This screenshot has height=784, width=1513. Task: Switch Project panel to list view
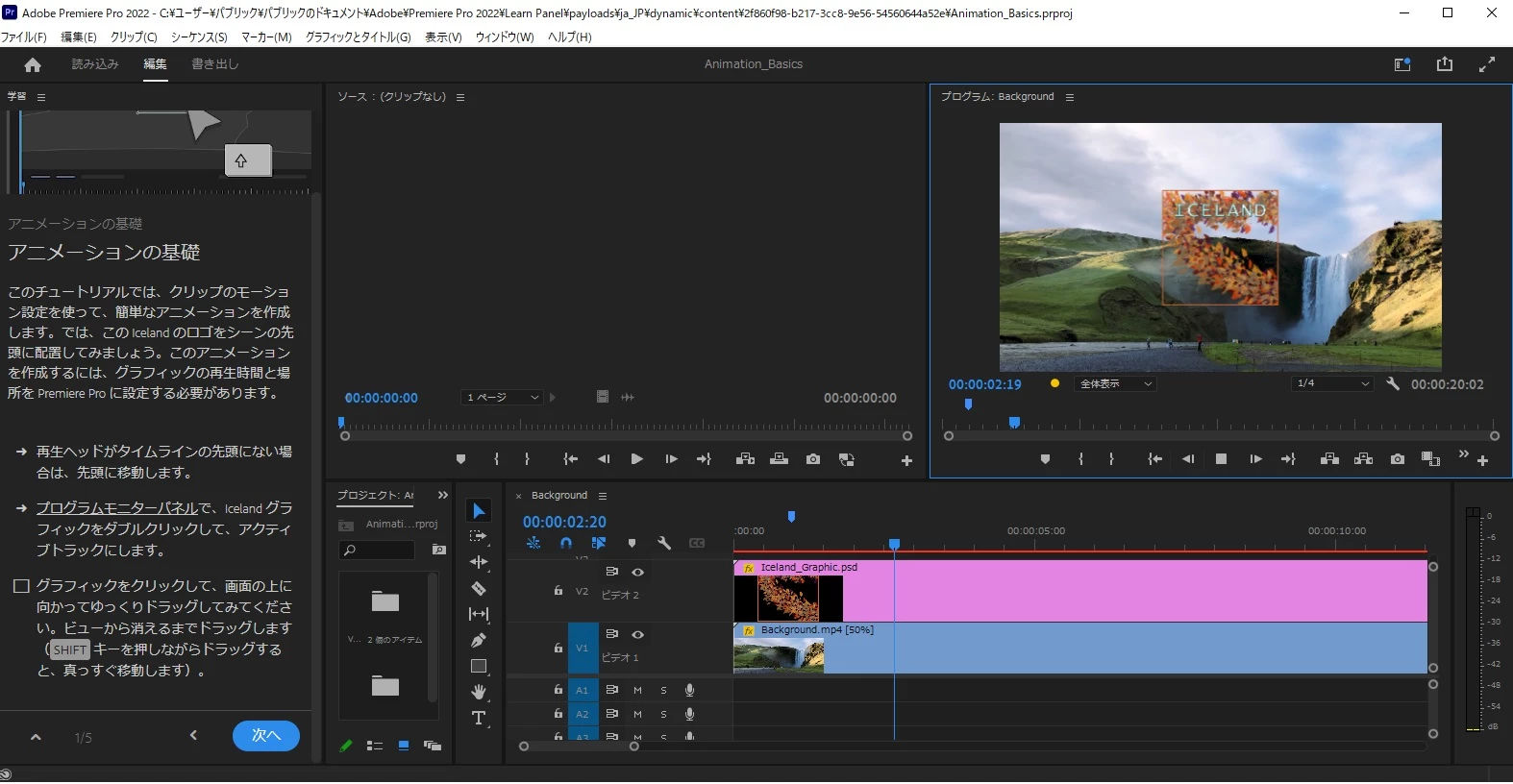(x=375, y=746)
